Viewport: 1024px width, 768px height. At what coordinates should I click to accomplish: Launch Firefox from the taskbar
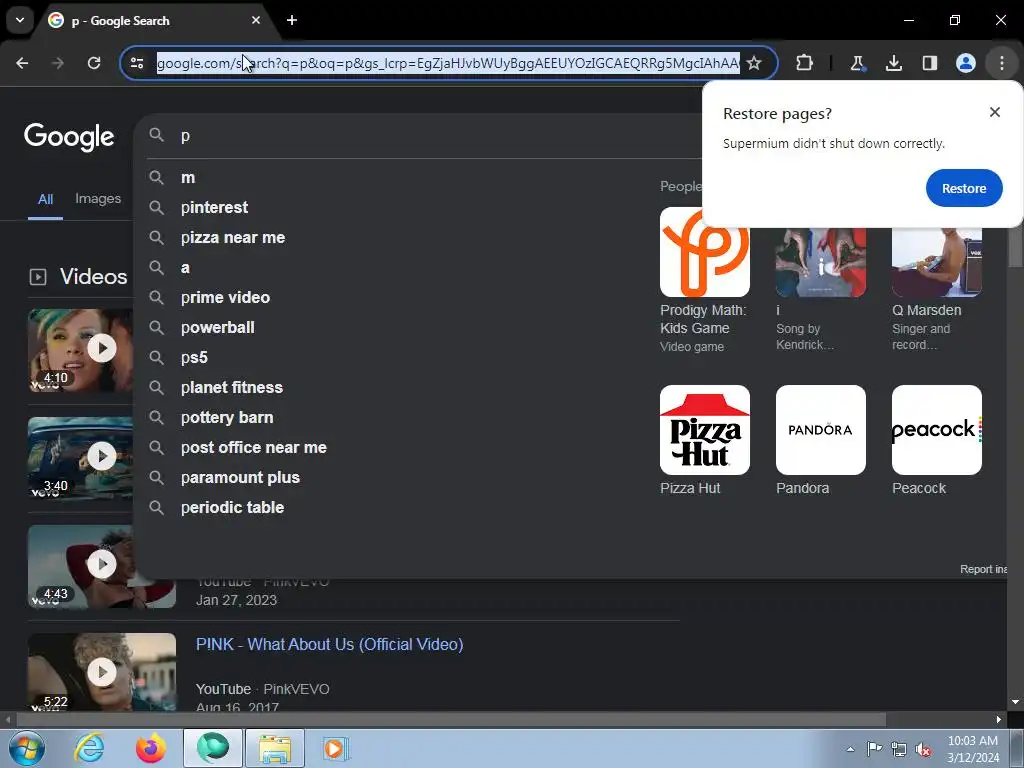pos(151,748)
